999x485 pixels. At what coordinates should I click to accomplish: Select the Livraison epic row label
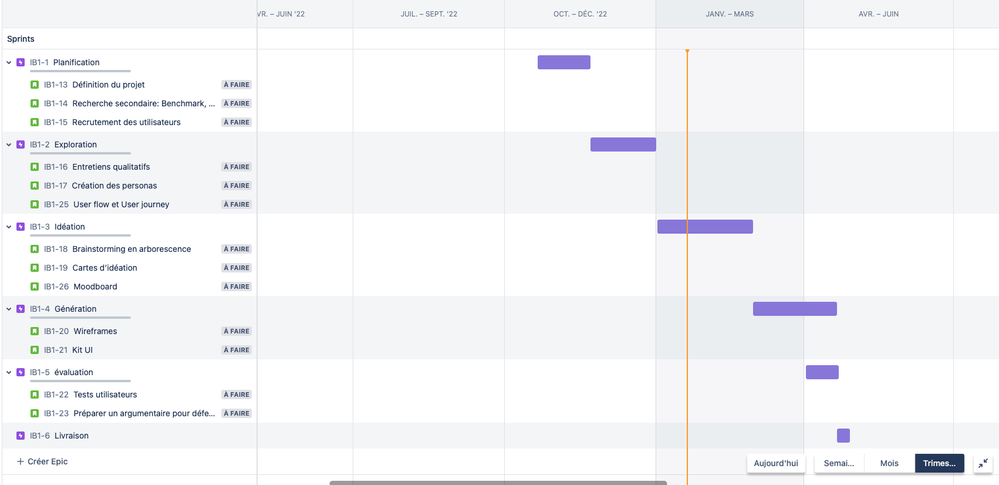71,436
